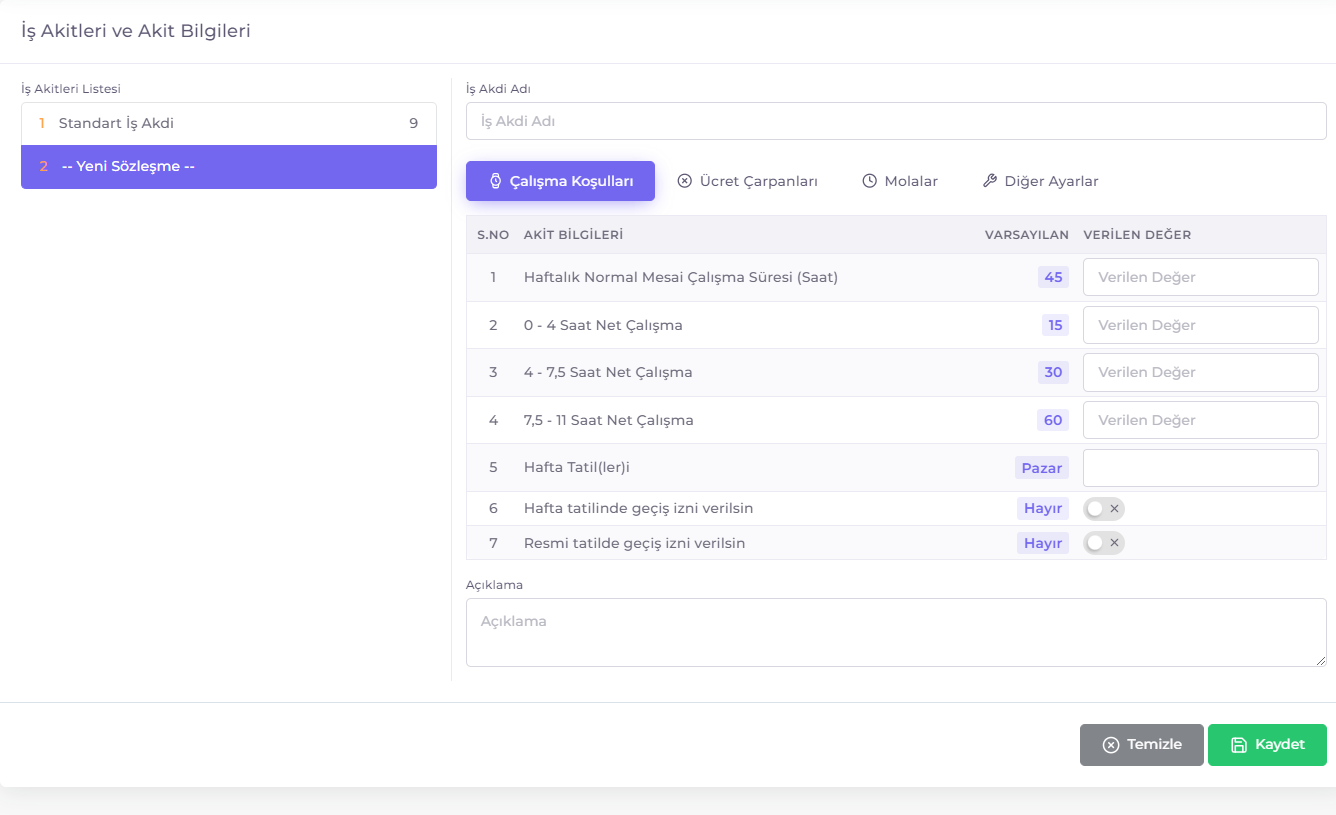Click the Hafta Tatil(ler)i row label
The image size is (1336, 815).
pyautogui.click(x=577, y=468)
